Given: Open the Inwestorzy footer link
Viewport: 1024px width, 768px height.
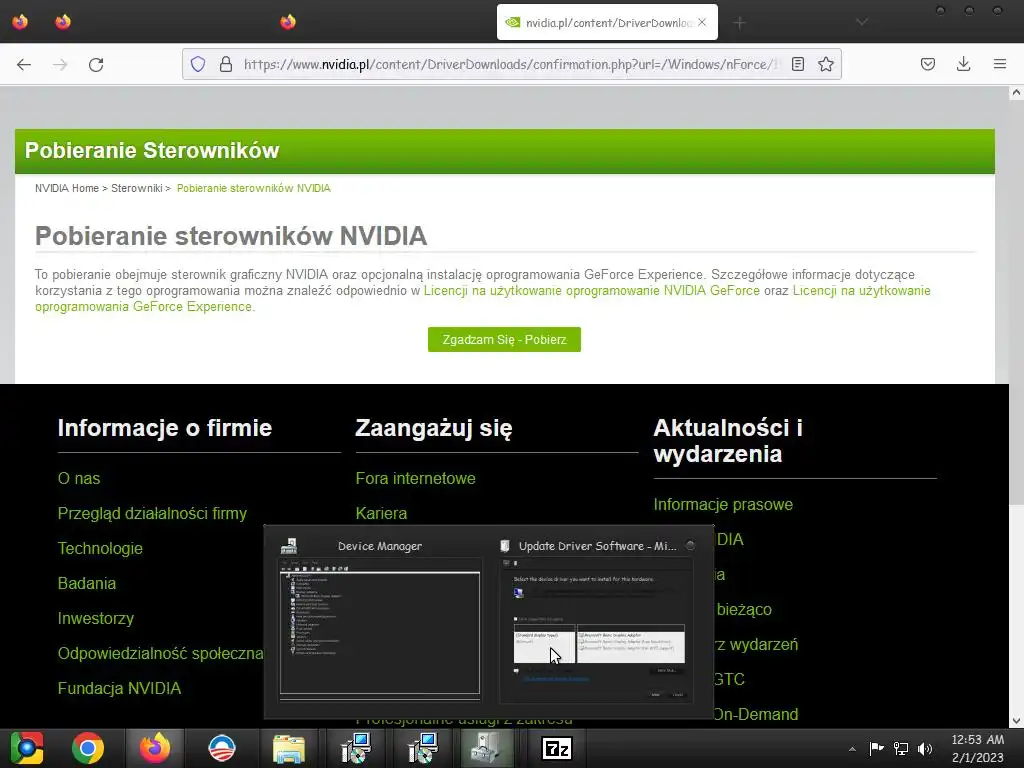Looking at the screenshot, I should (x=95, y=618).
